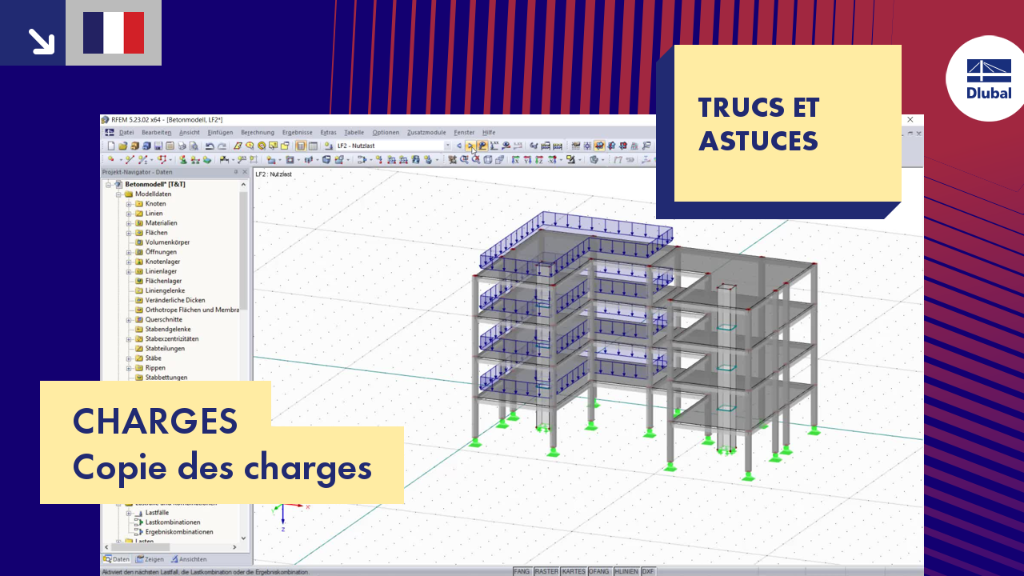
Task: Click the Redo arrow icon
Action: pyautogui.click(x=222, y=146)
